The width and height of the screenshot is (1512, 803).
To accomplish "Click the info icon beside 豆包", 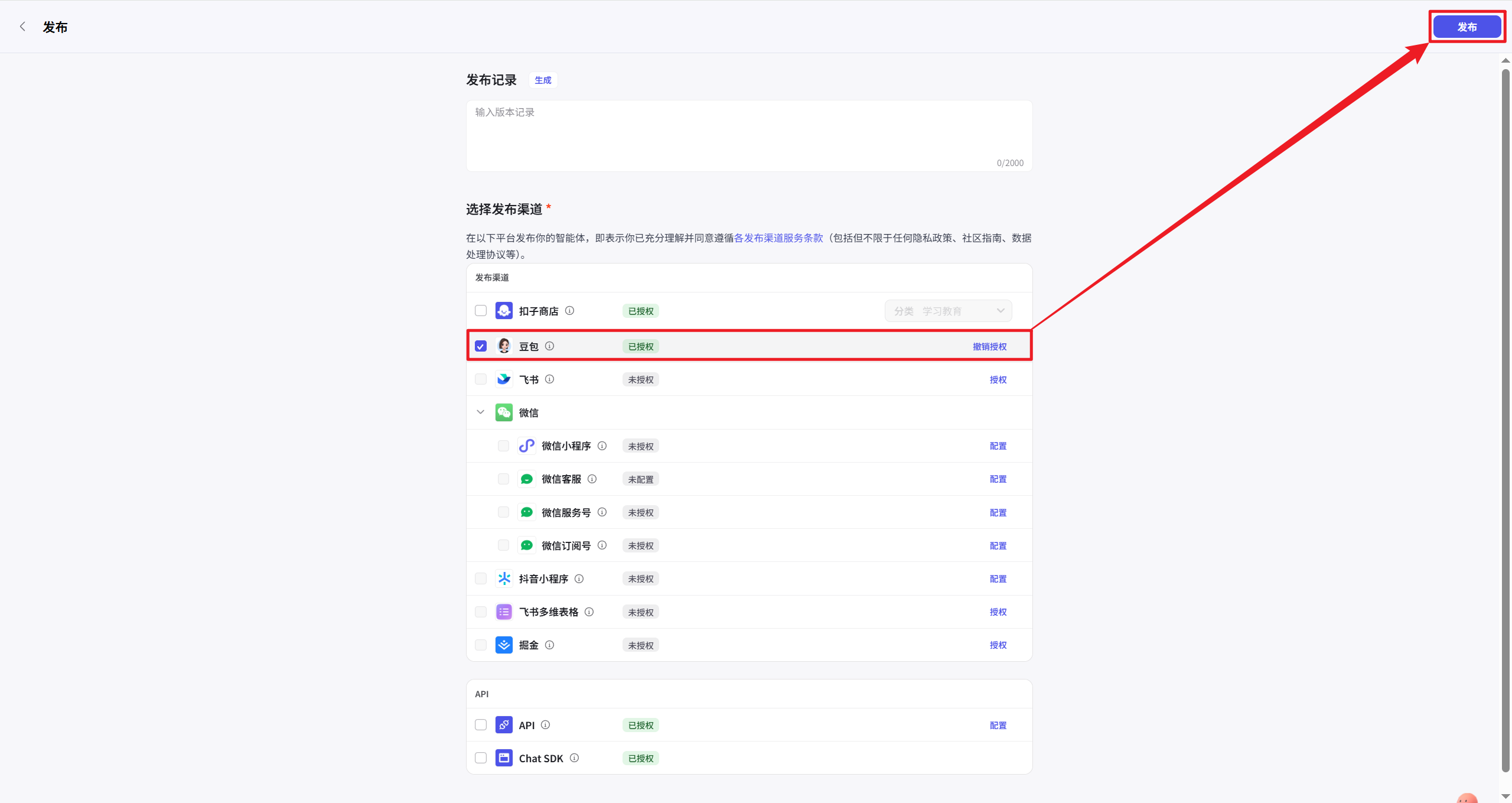I will click(x=549, y=346).
